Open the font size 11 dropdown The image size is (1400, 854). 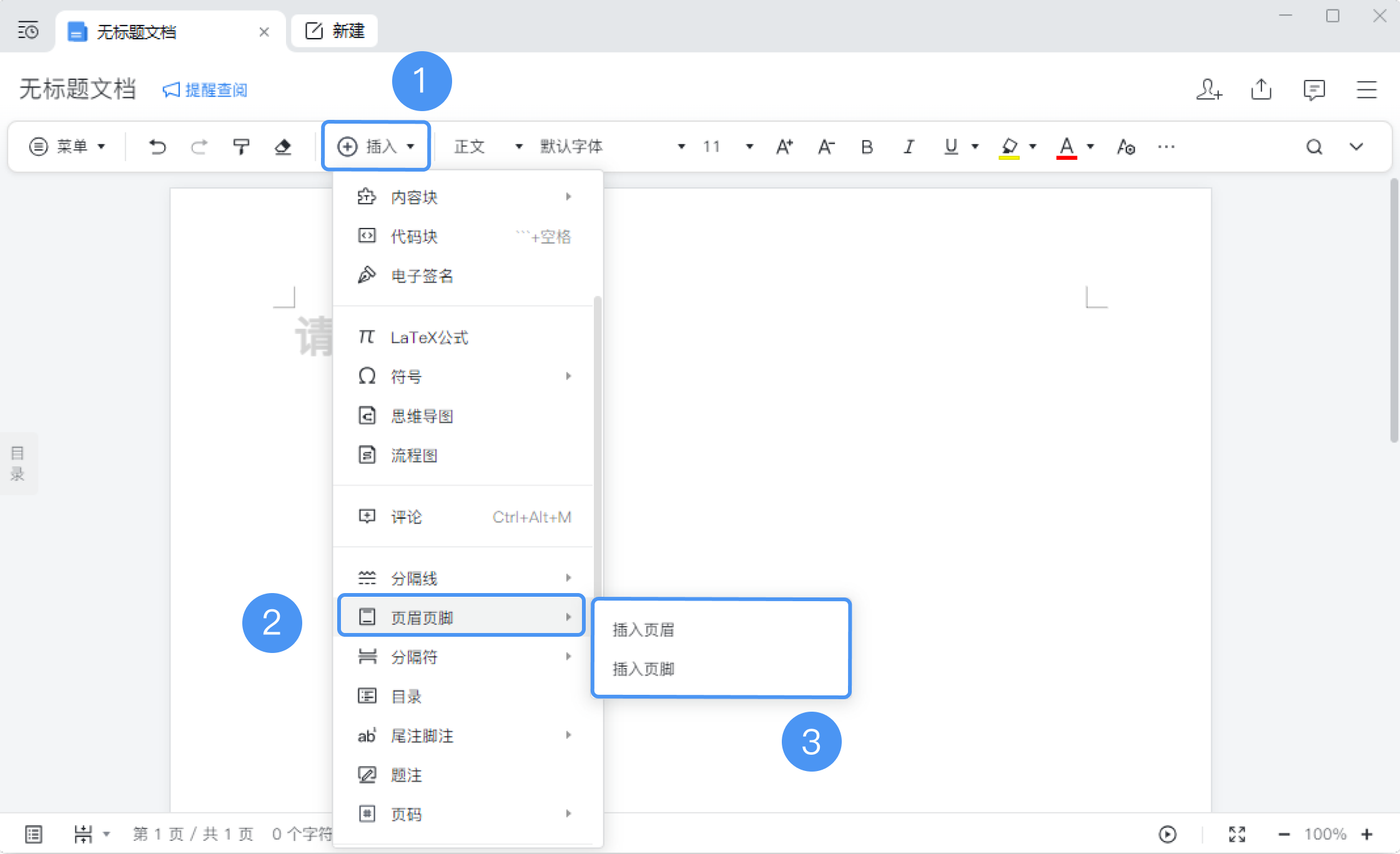pyautogui.click(x=727, y=147)
